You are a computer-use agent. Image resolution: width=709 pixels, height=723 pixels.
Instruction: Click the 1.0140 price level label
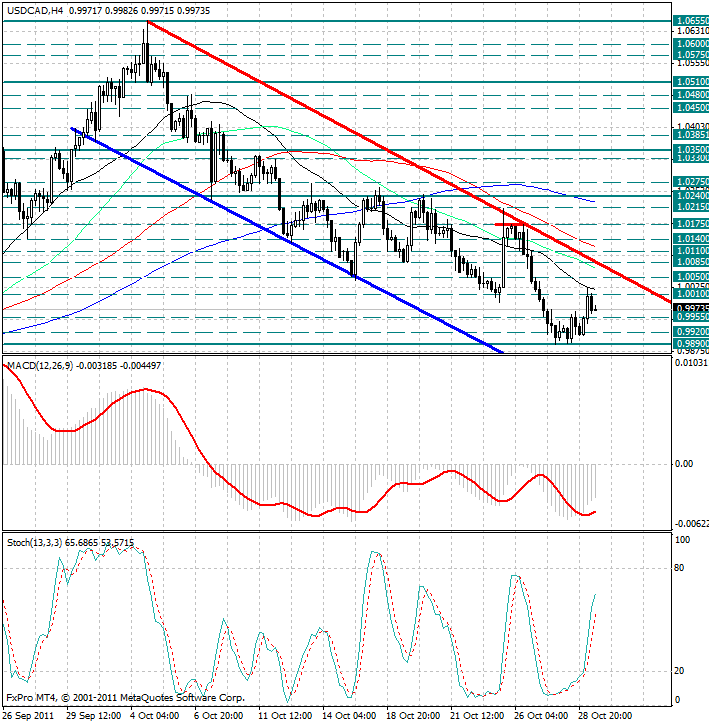(x=691, y=238)
